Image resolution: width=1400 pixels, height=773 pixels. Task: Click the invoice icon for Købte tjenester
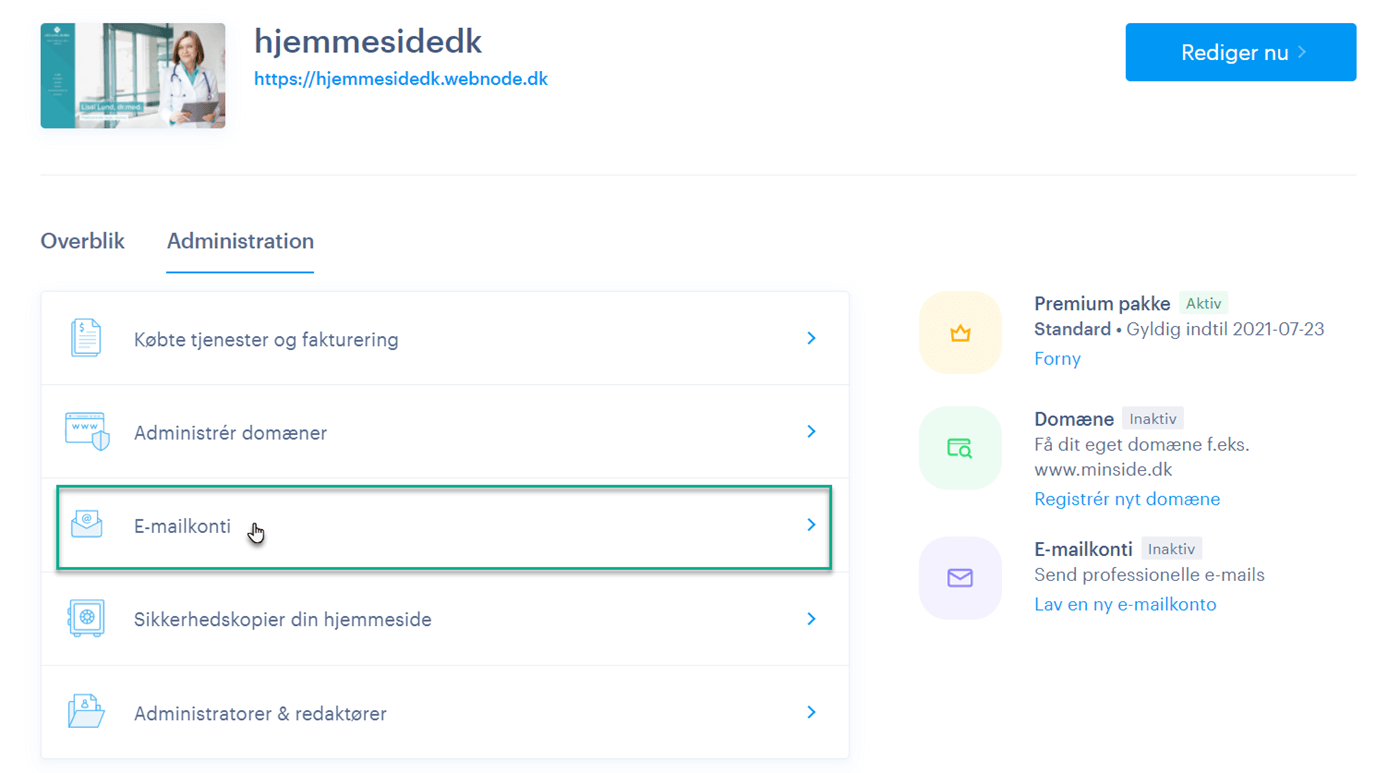point(86,338)
